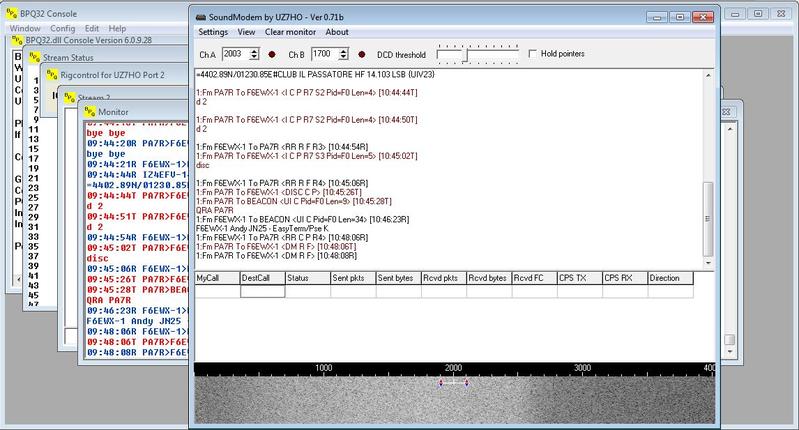Viewport: 799px width, 430px height.
Task: Open the About menu in SoundModem
Action: [337, 32]
